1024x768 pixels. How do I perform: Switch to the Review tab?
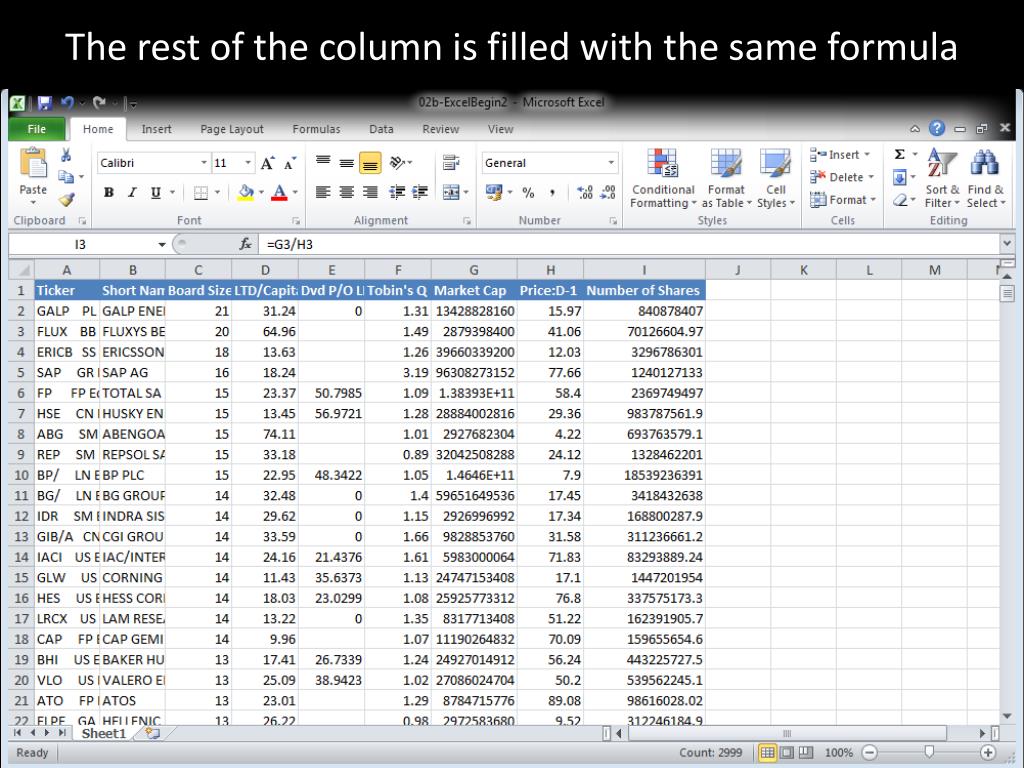click(440, 129)
